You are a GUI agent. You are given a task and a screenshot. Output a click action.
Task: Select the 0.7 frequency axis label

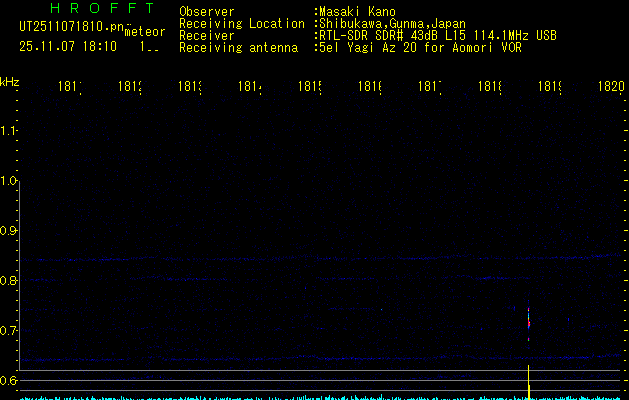tap(10, 331)
